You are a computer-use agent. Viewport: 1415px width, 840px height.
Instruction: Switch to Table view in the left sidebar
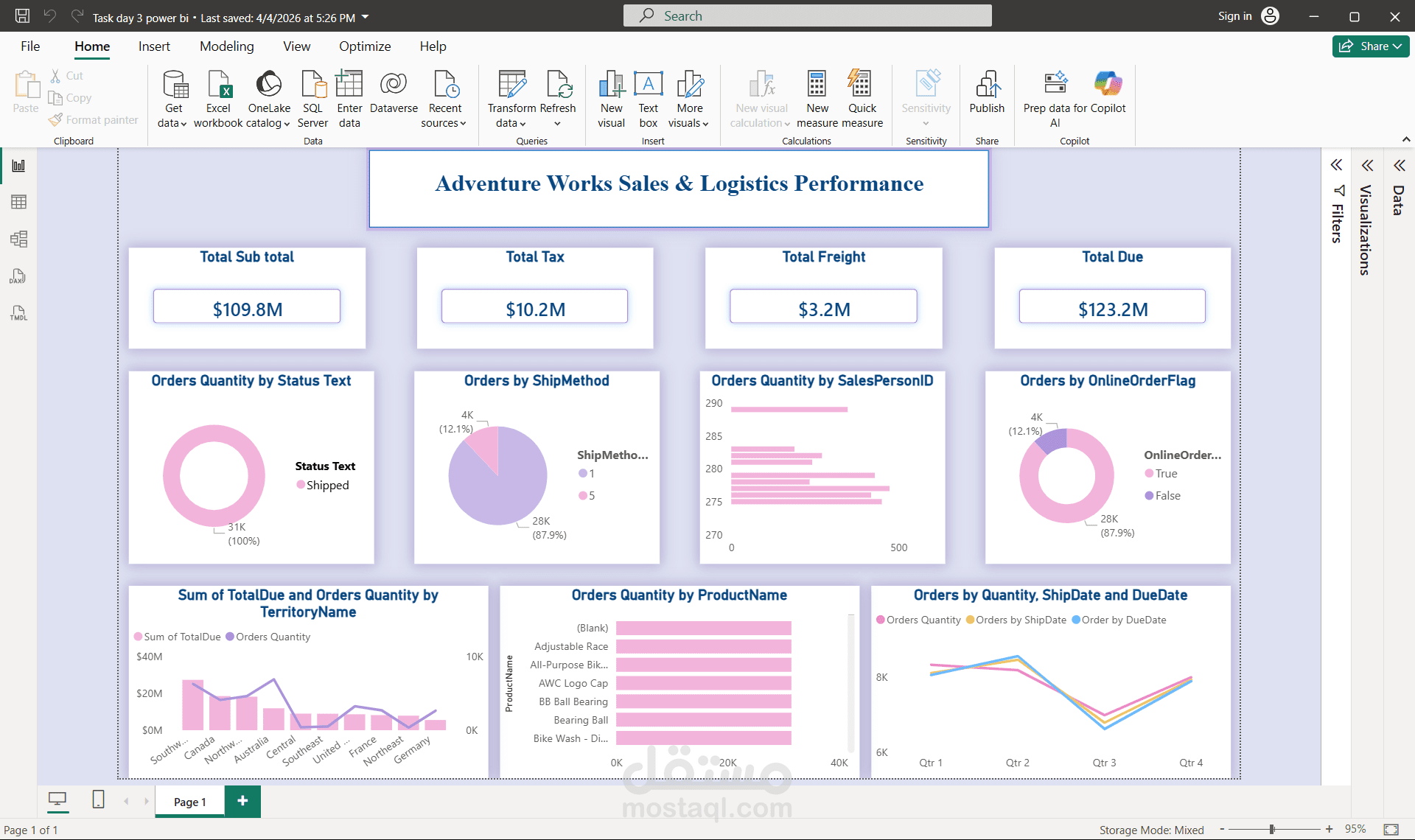(x=18, y=202)
